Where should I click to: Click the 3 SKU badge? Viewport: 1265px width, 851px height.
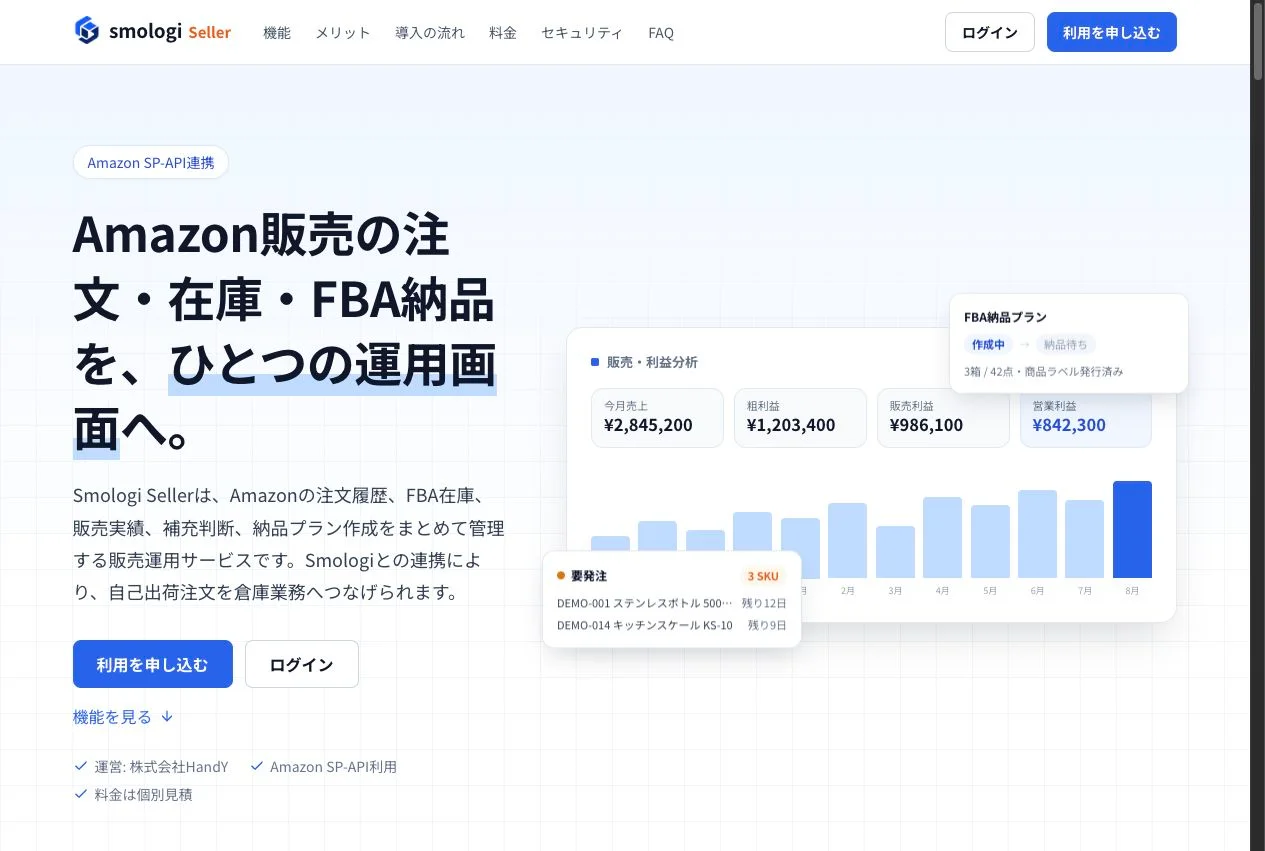pyautogui.click(x=763, y=576)
